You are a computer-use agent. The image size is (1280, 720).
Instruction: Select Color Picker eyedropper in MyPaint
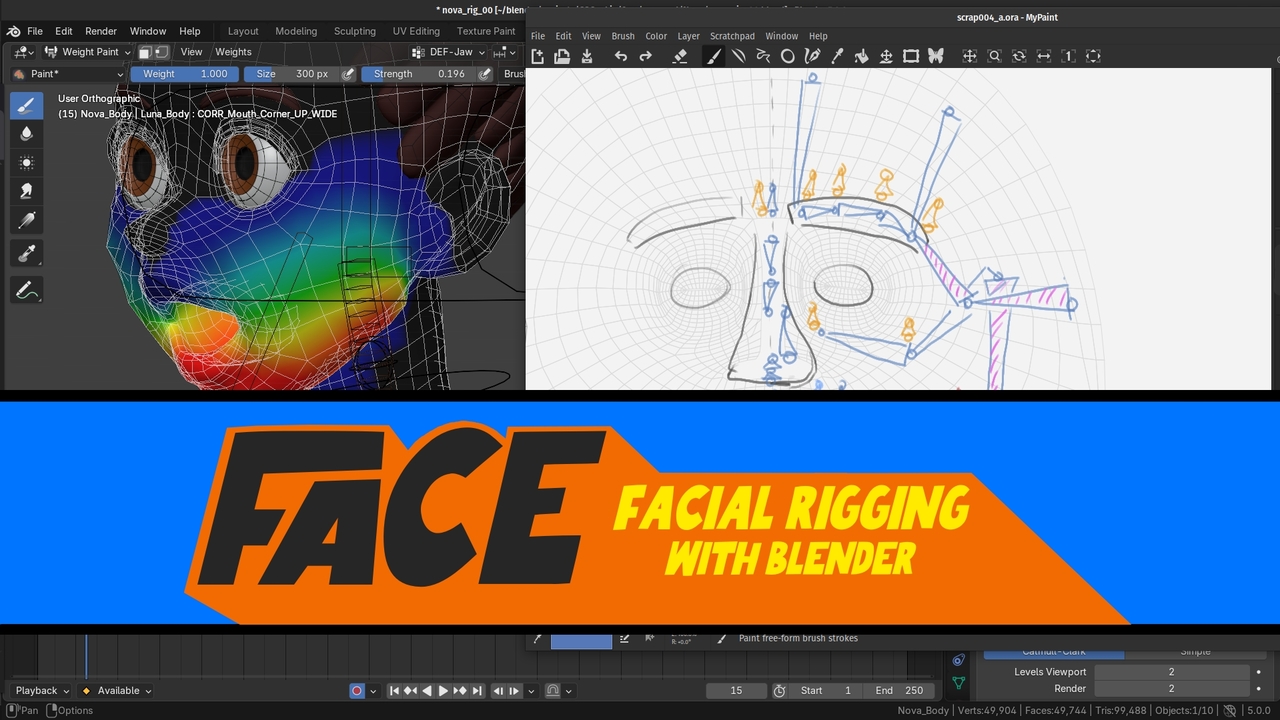[x=837, y=56]
